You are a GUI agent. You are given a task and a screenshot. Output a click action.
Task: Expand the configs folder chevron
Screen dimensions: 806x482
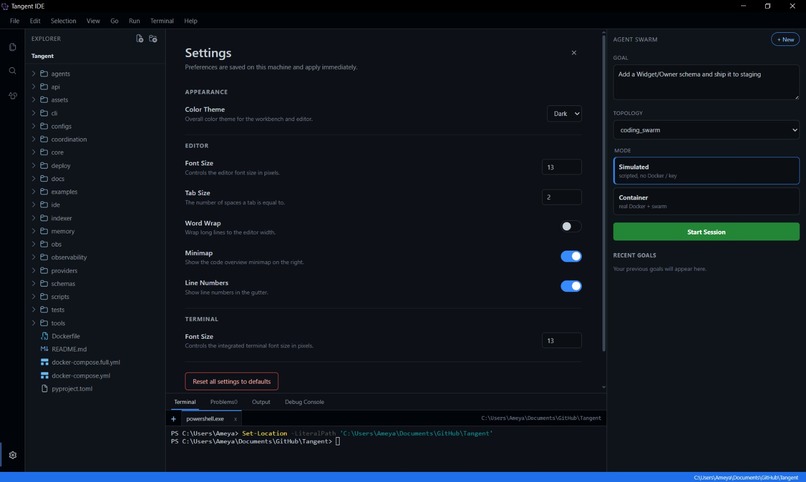[x=33, y=126]
